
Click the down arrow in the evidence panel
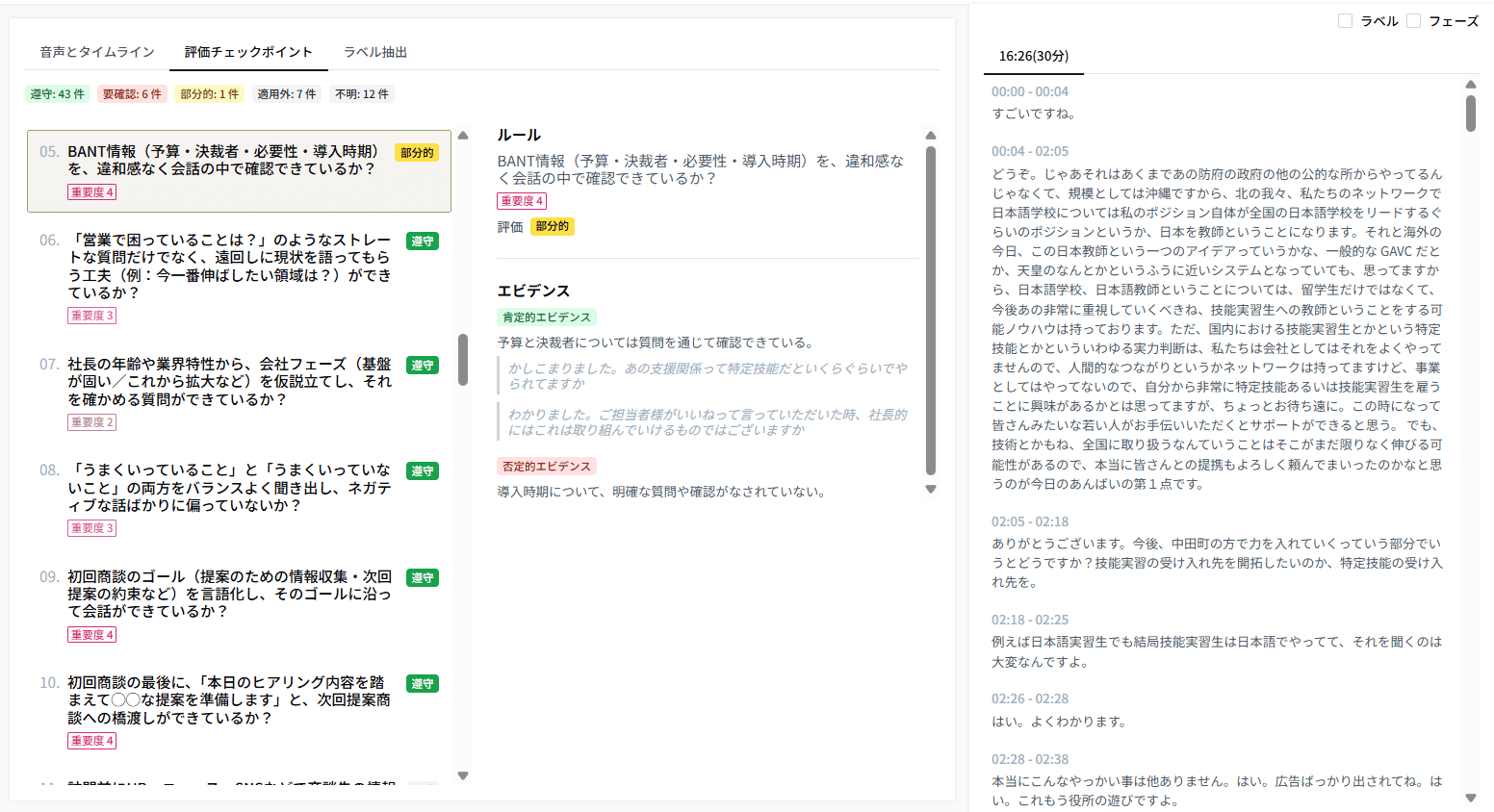[x=930, y=489]
